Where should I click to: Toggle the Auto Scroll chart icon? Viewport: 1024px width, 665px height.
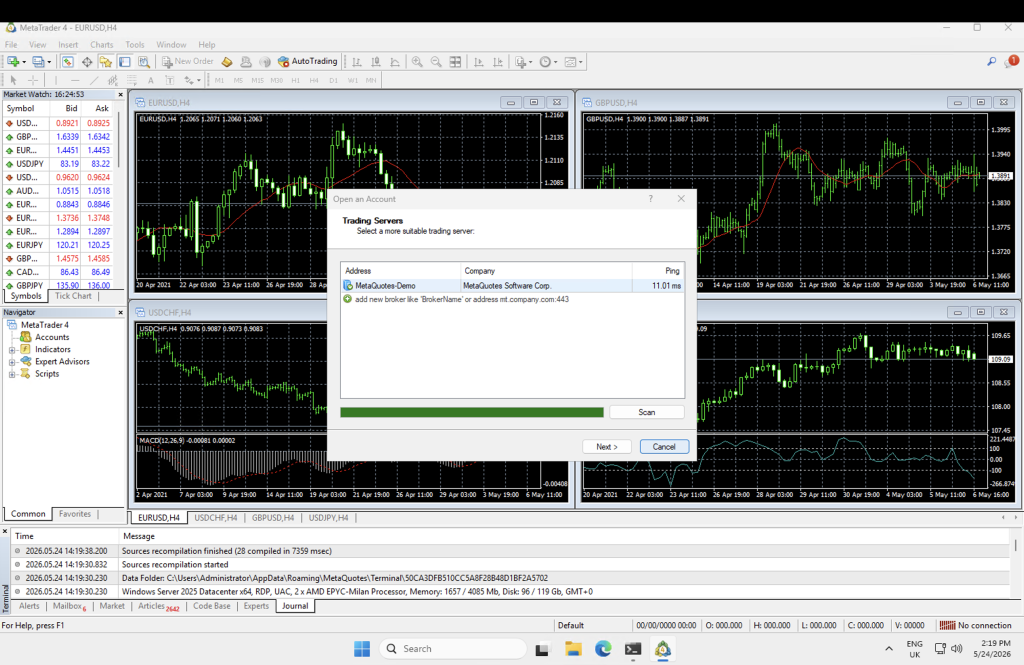click(479, 61)
